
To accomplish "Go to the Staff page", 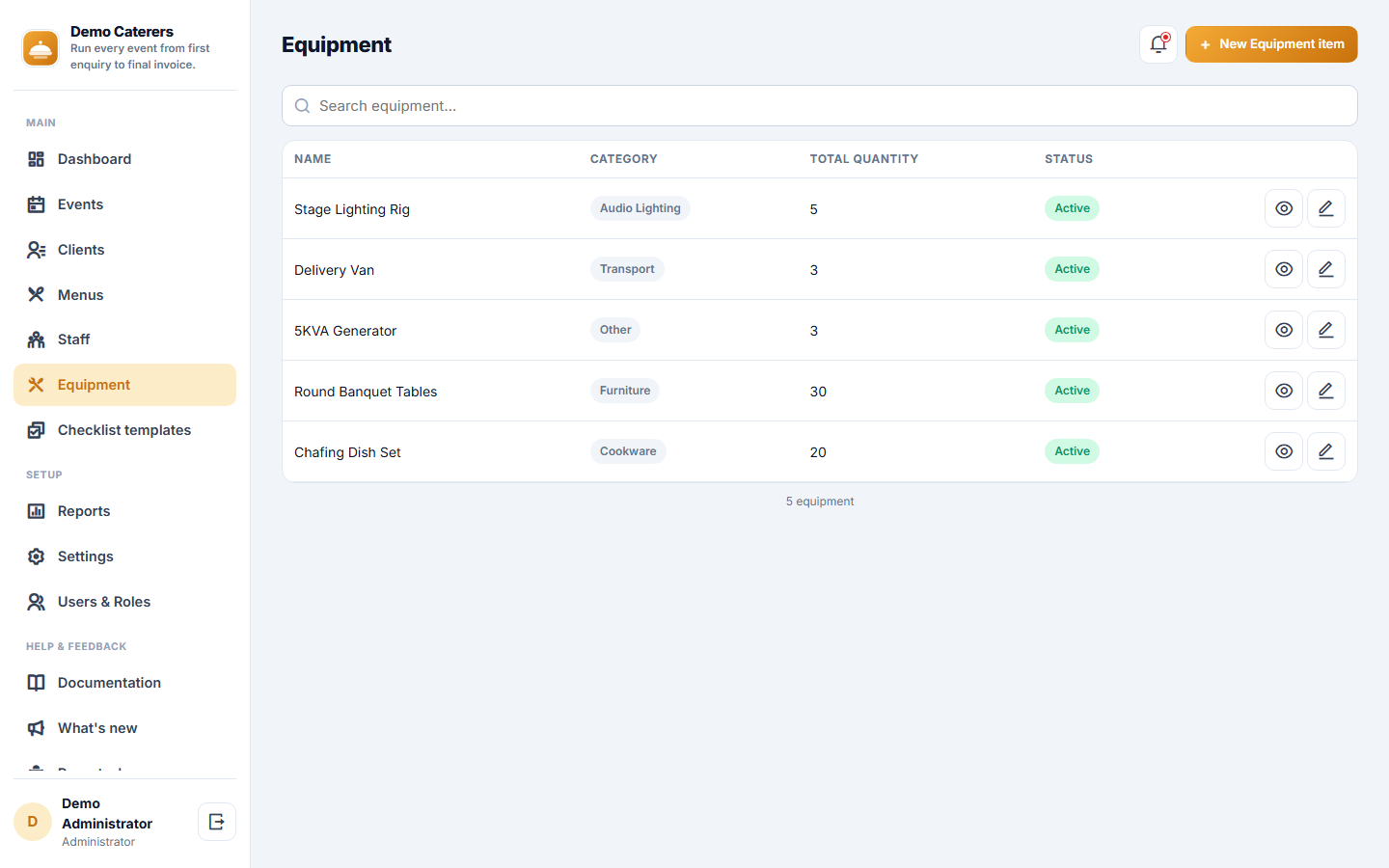I will click(x=124, y=339).
